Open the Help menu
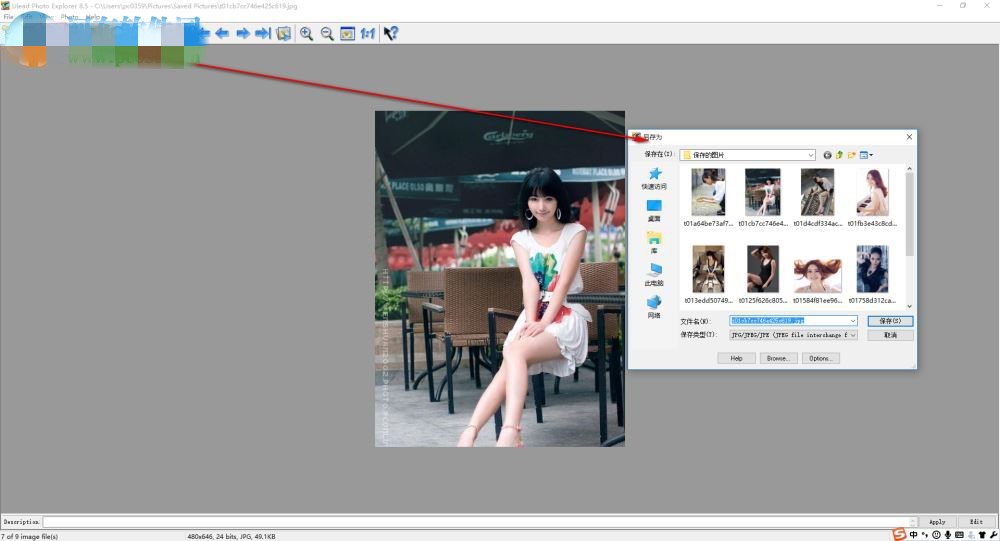This screenshot has height=541, width=1000. point(92,17)
